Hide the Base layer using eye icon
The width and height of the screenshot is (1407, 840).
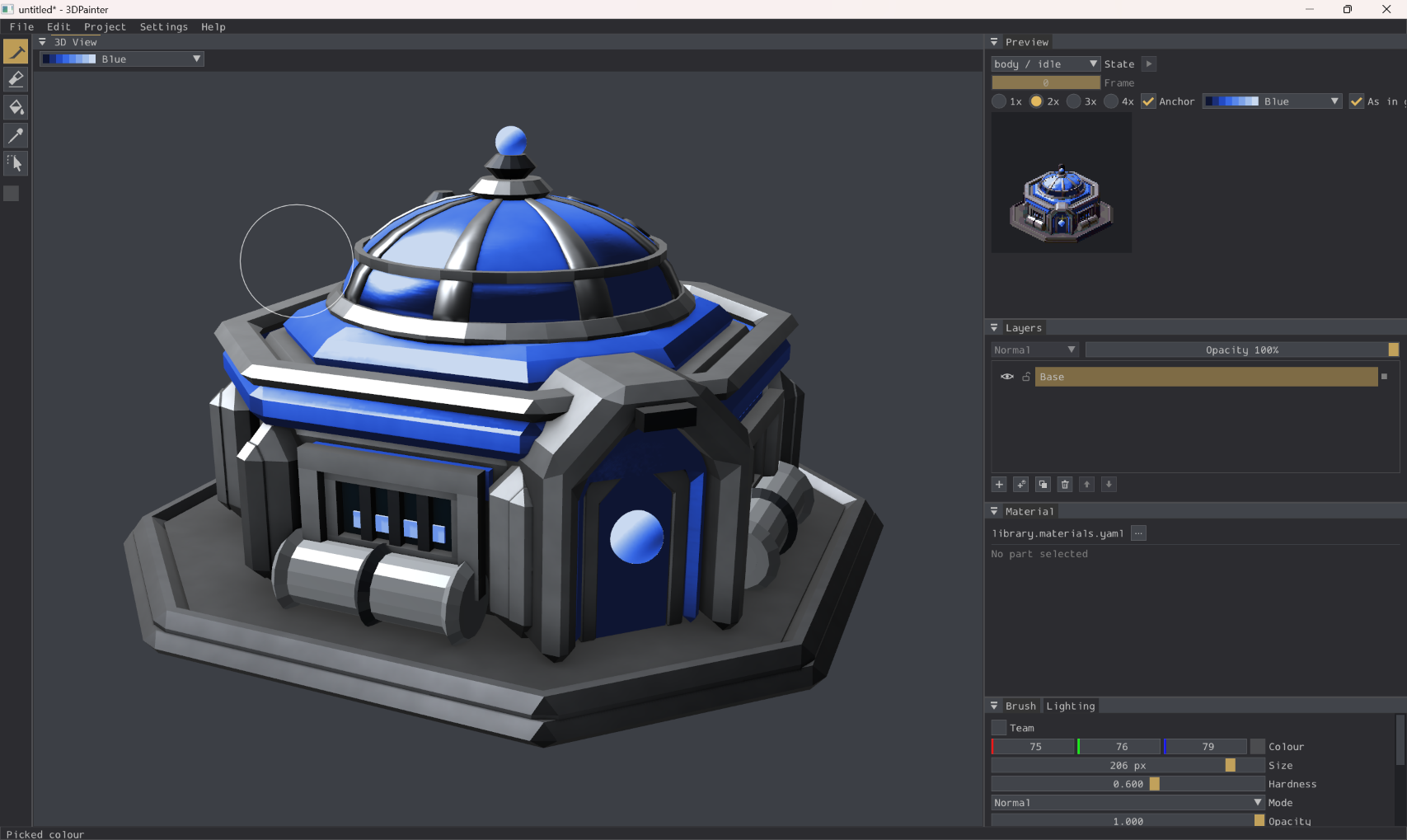click(1007, 377)
